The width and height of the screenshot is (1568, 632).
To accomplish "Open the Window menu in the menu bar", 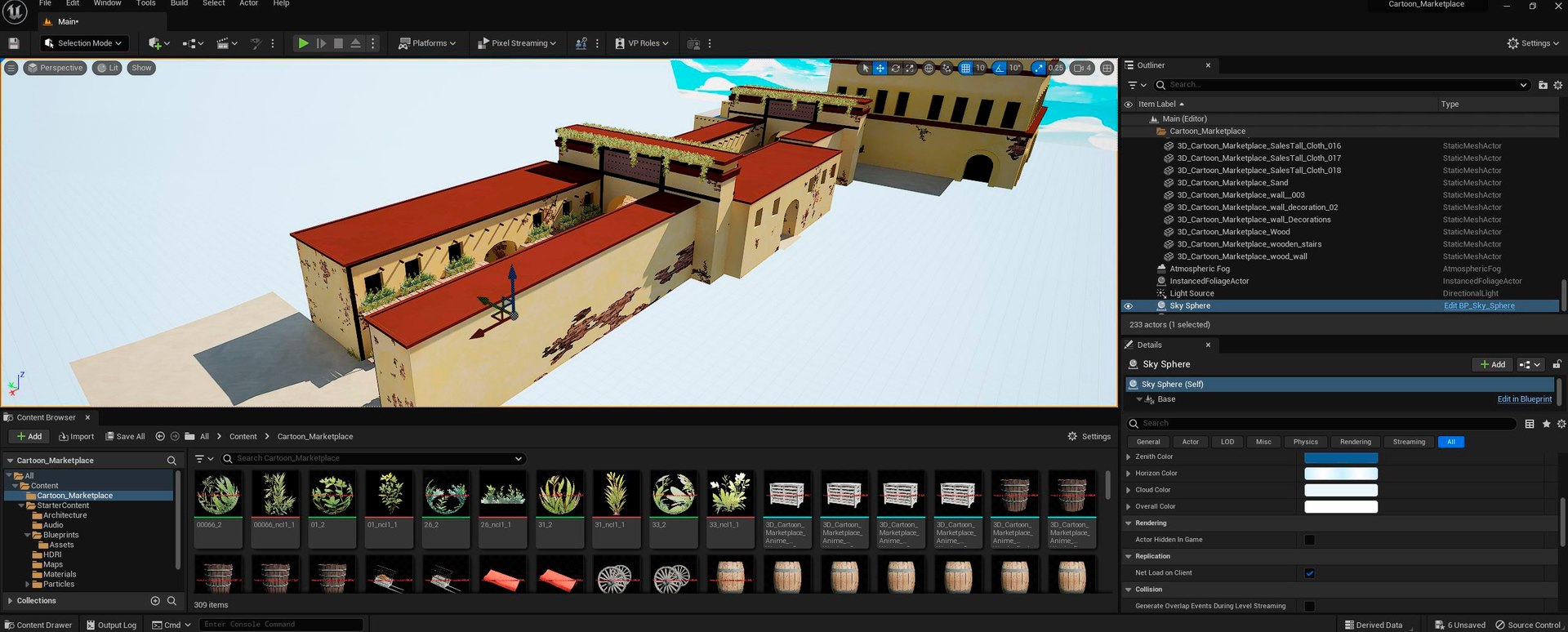I will (x=107, y=3).
